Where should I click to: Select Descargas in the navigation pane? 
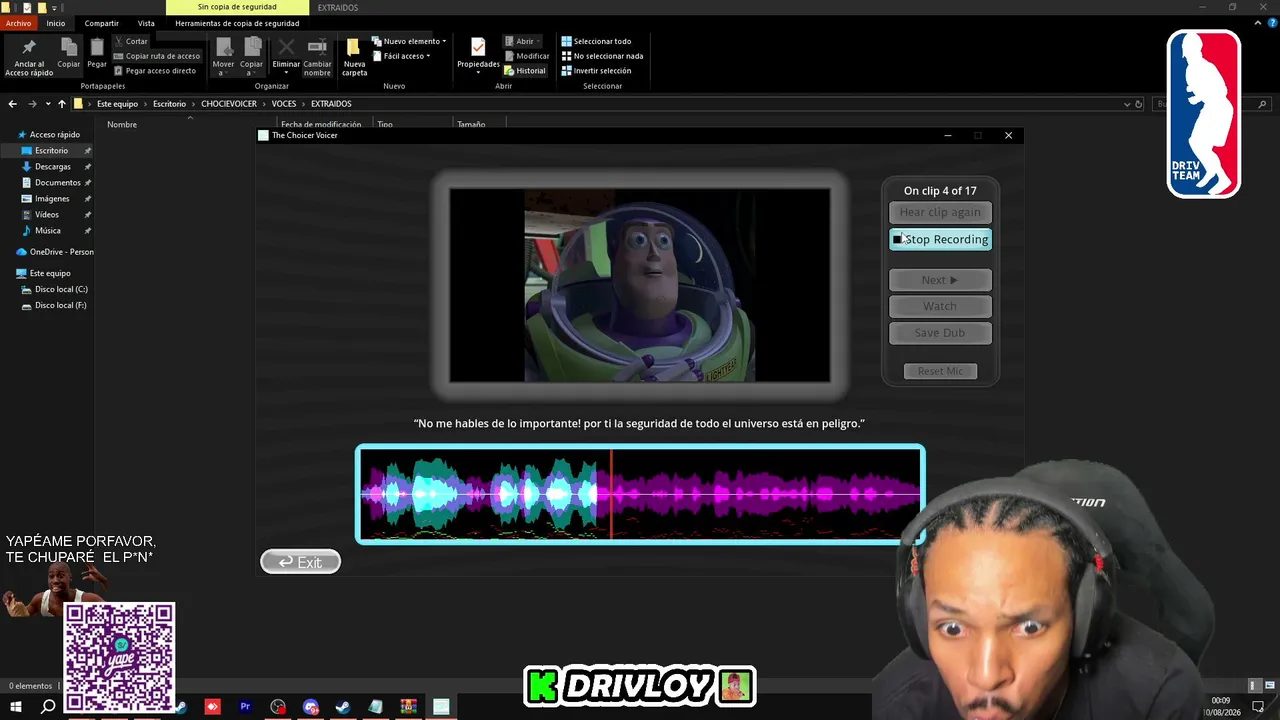point(52,167)
